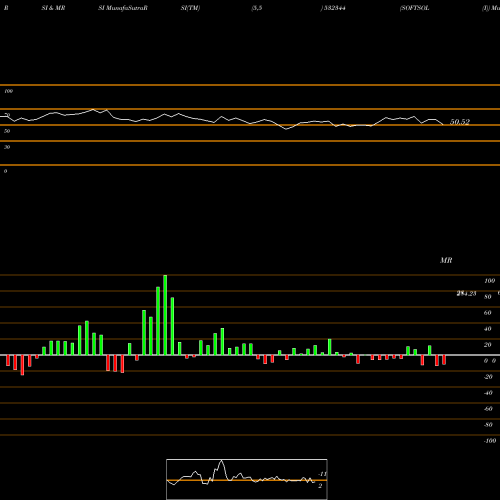Click the MR panel label
This screenshot has width=500, height=500.
pyautogui.click(x=446, y=260)
